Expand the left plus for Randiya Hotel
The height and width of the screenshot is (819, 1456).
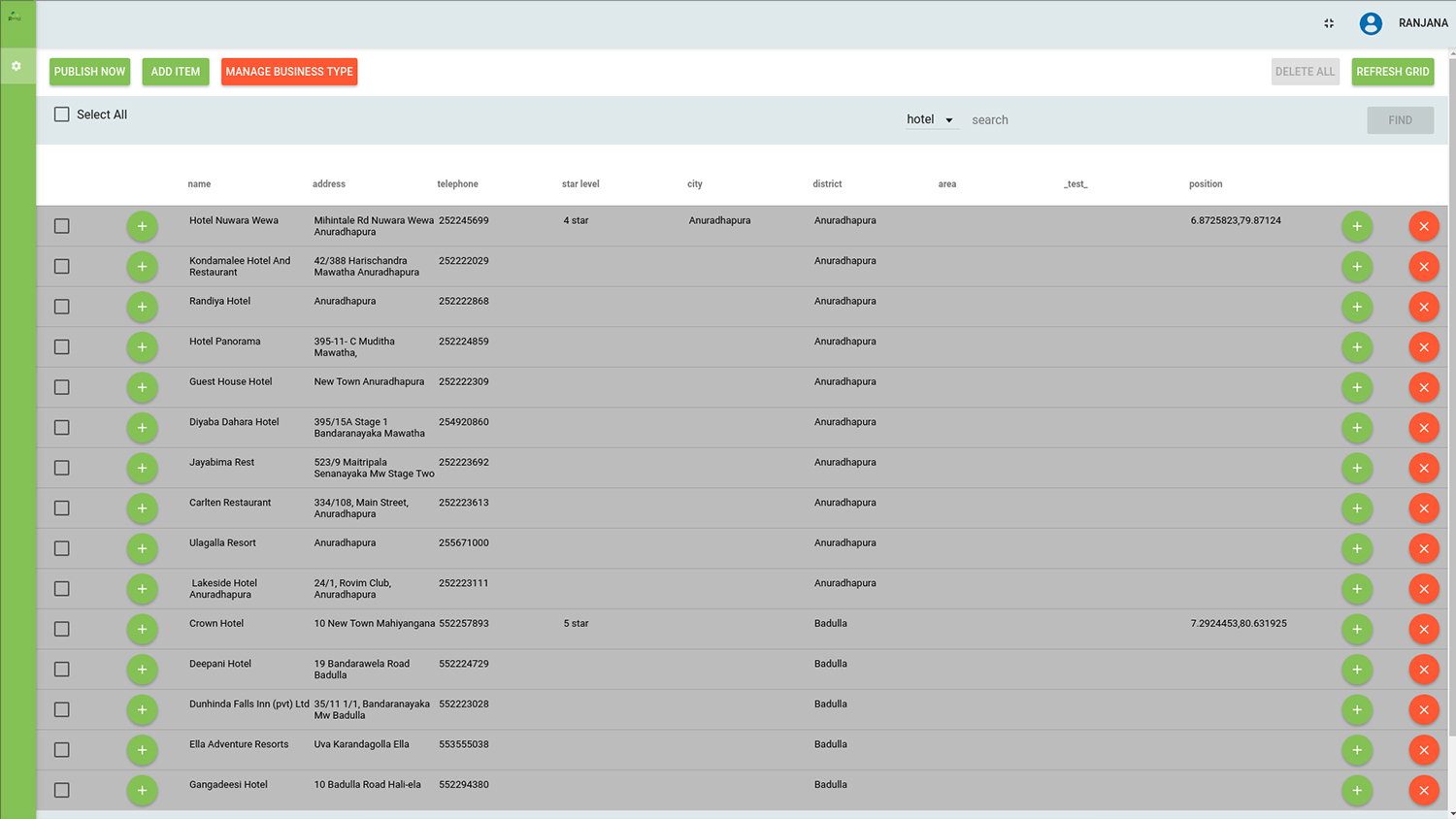click(142, 307)
